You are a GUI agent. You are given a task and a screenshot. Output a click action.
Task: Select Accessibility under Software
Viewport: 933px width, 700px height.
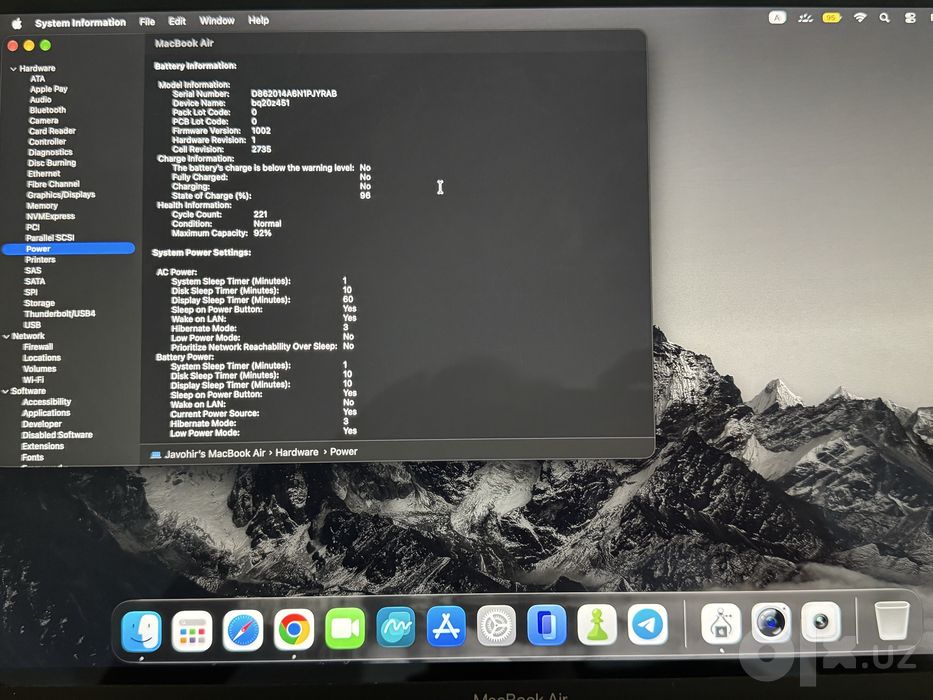click(46, 402)
